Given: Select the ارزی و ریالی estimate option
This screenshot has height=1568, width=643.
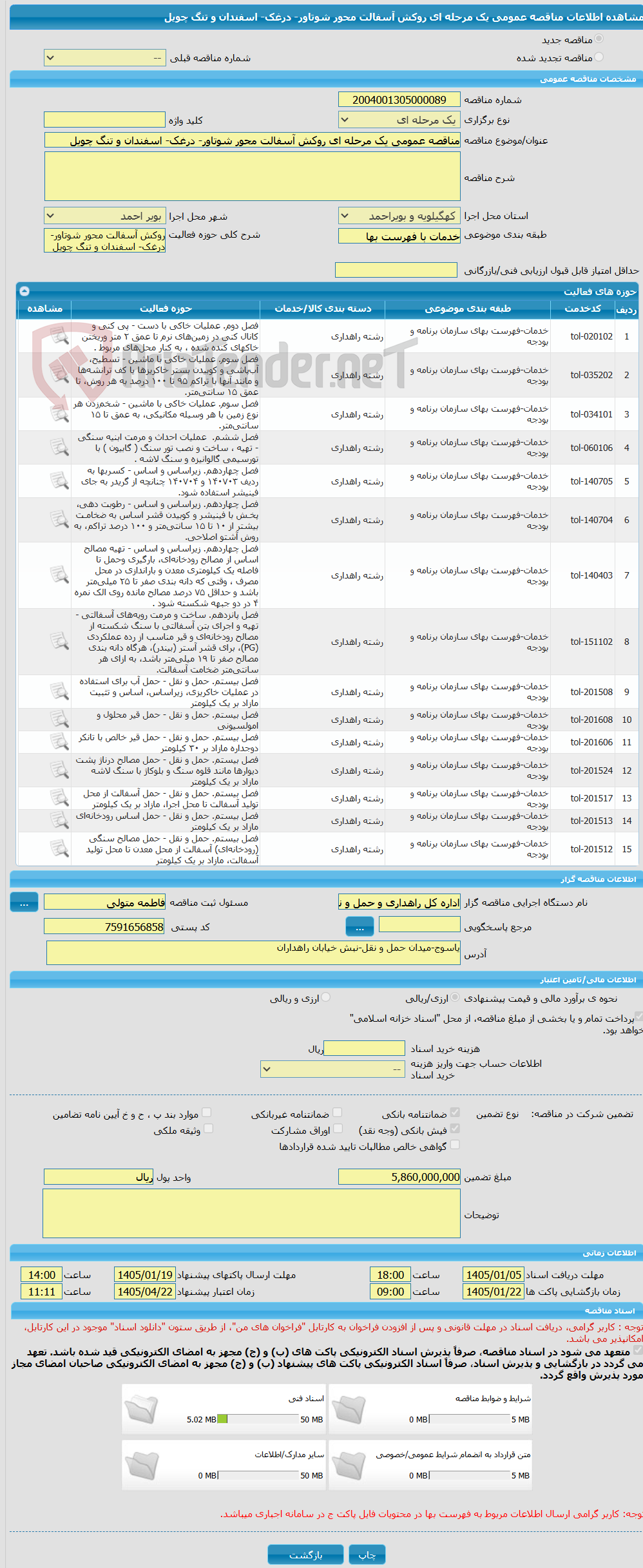Looking at the screenshot, I should point(326,997).
